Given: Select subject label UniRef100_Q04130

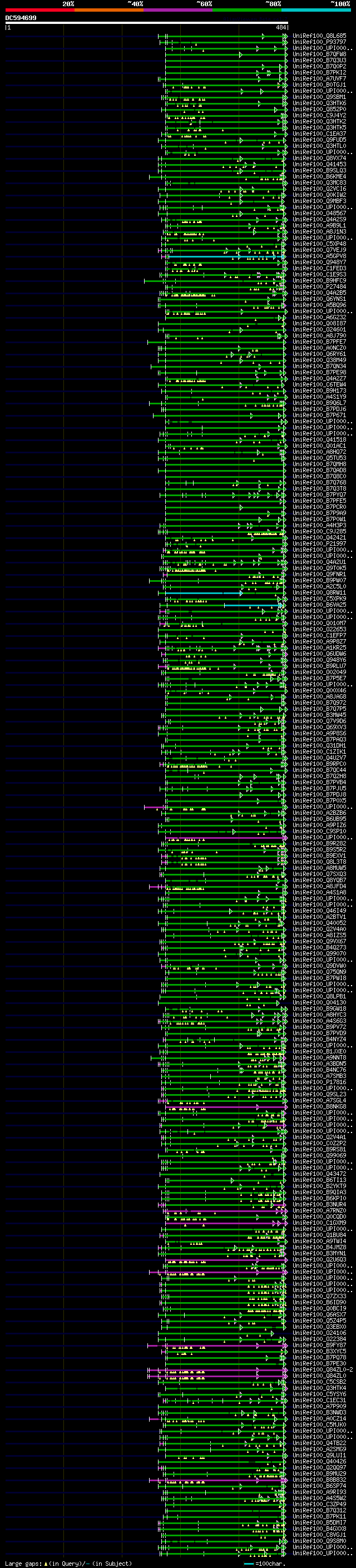Looking at the screenshot, I should point(319,1002).
